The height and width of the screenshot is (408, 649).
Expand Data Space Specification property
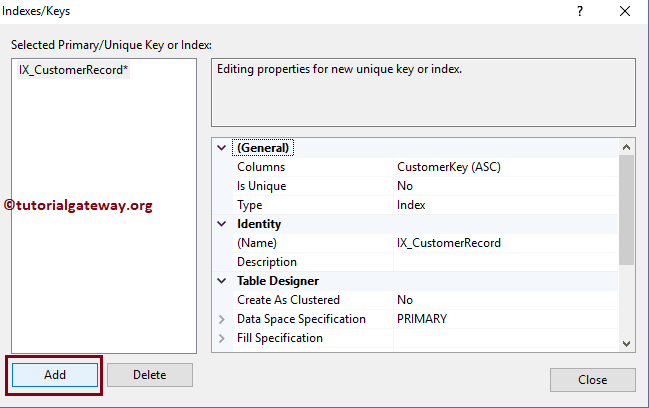click(x=222, y=319)
